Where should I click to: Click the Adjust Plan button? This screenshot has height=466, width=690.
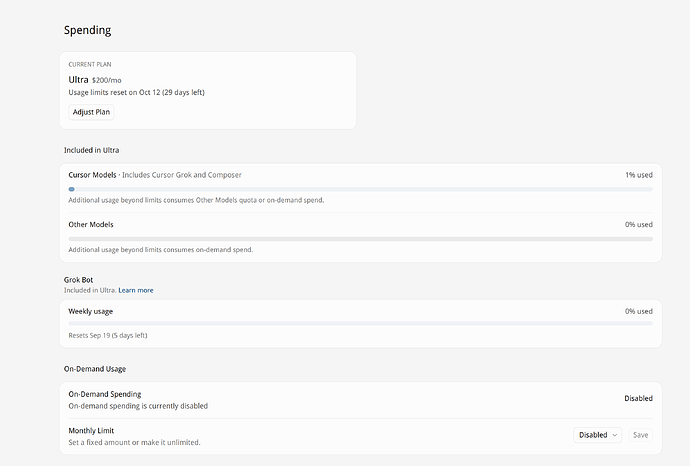click(91, 112)
